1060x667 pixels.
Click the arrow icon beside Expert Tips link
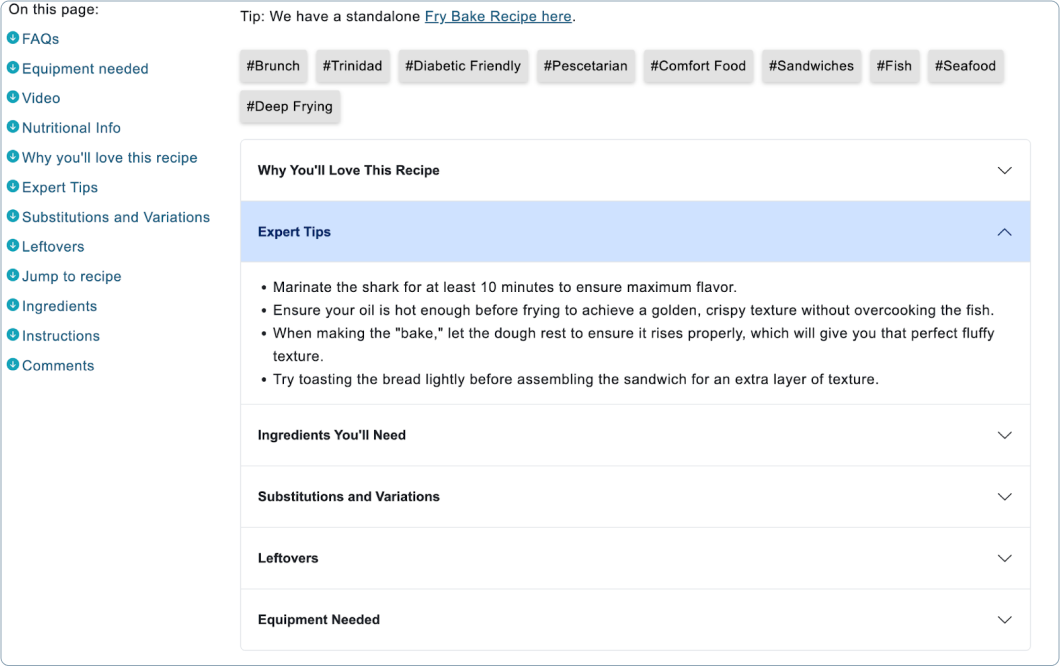pos(14,187)
